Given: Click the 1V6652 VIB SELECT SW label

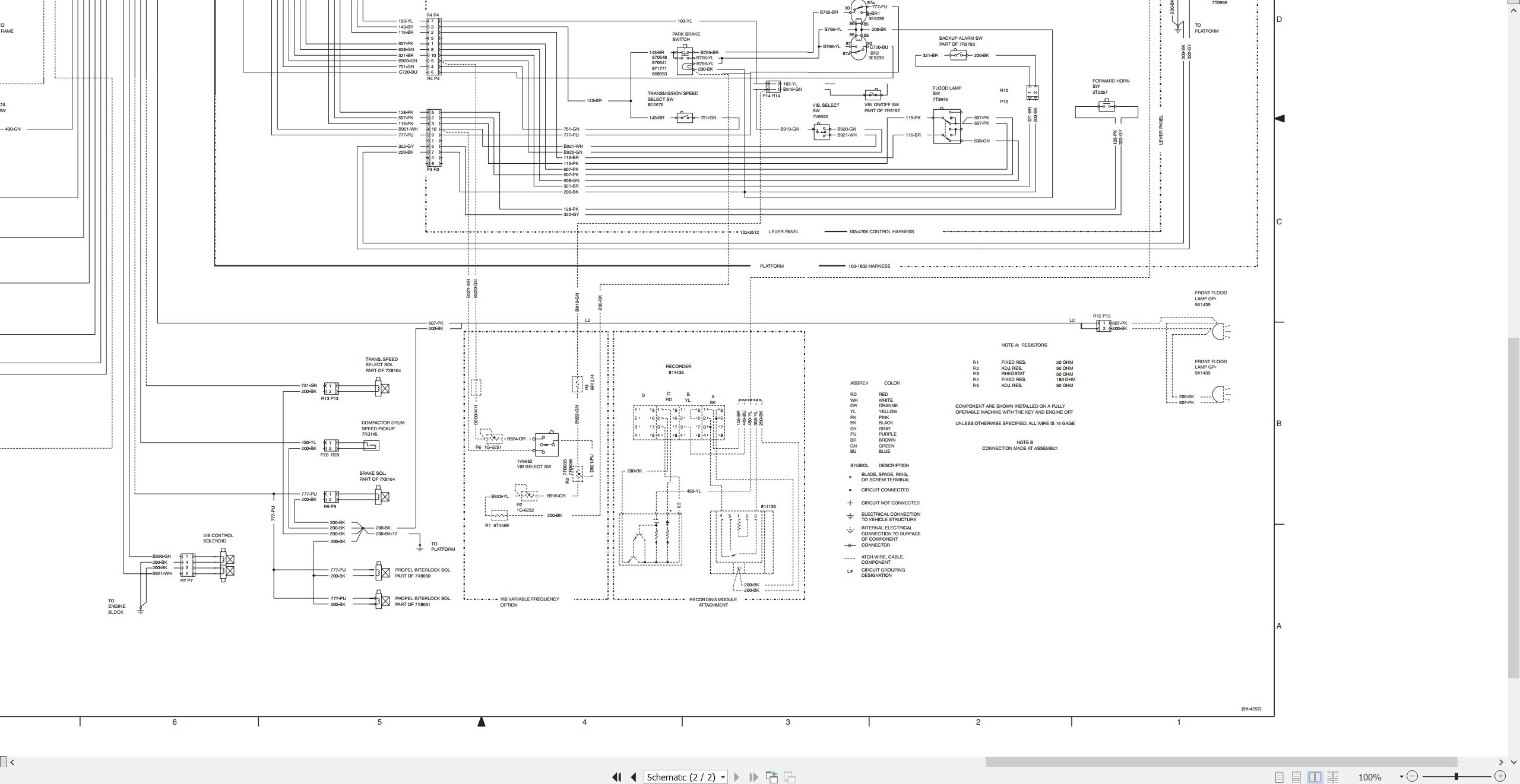Looking at the screenshot, I should click(534, 464).
